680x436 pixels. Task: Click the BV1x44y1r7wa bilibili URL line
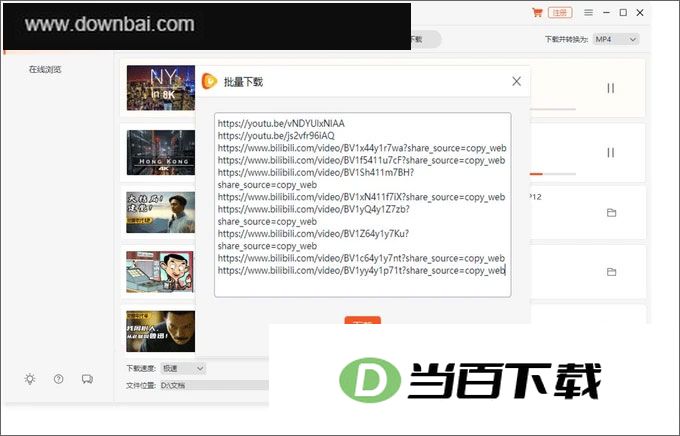pyautogui.click(x=362, y=148)
